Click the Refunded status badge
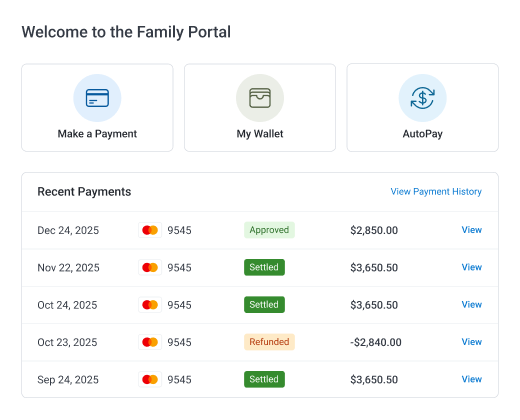This screenshot has width=520, height=420. [x=269, y=342]
